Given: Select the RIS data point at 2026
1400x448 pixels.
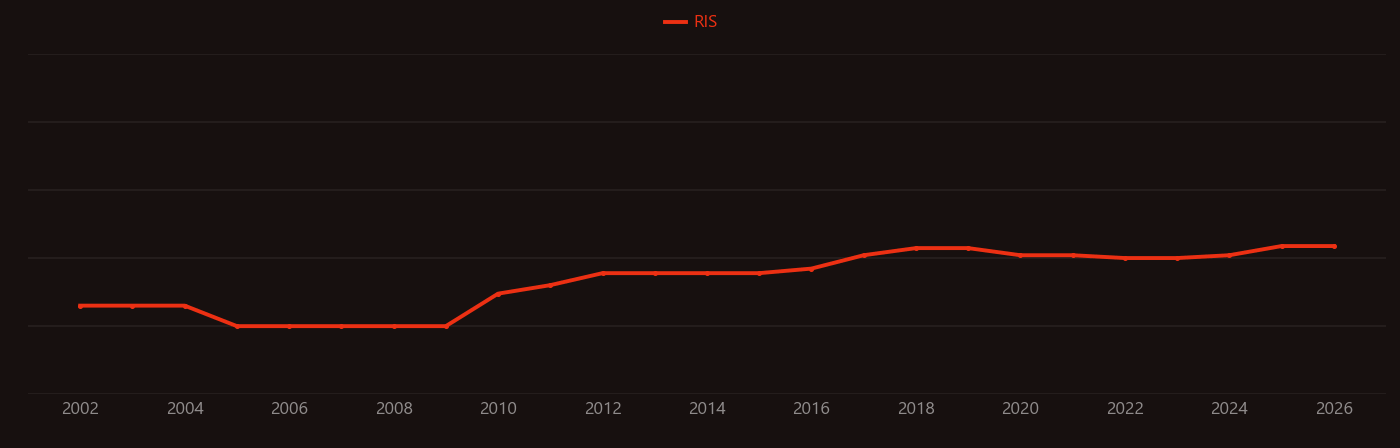Looking at the screenshot, I should click(1334, 246).
